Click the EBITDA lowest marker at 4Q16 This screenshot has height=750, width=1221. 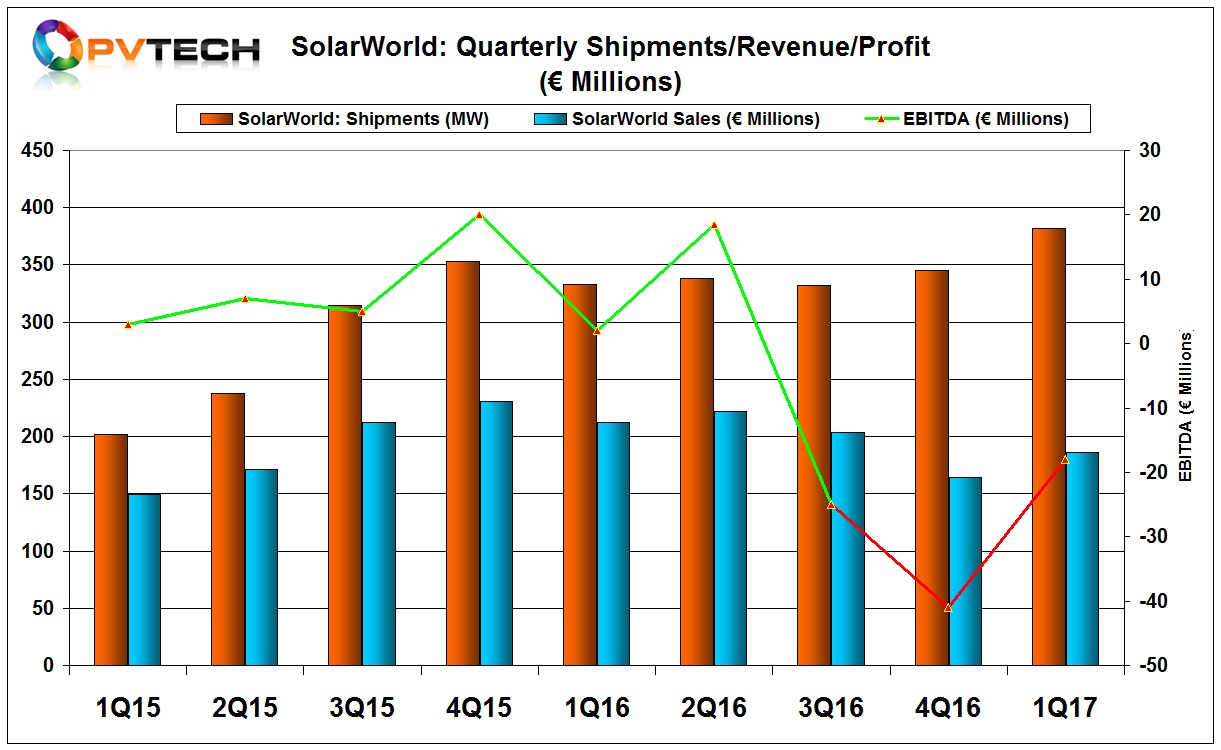click(947, 608)
